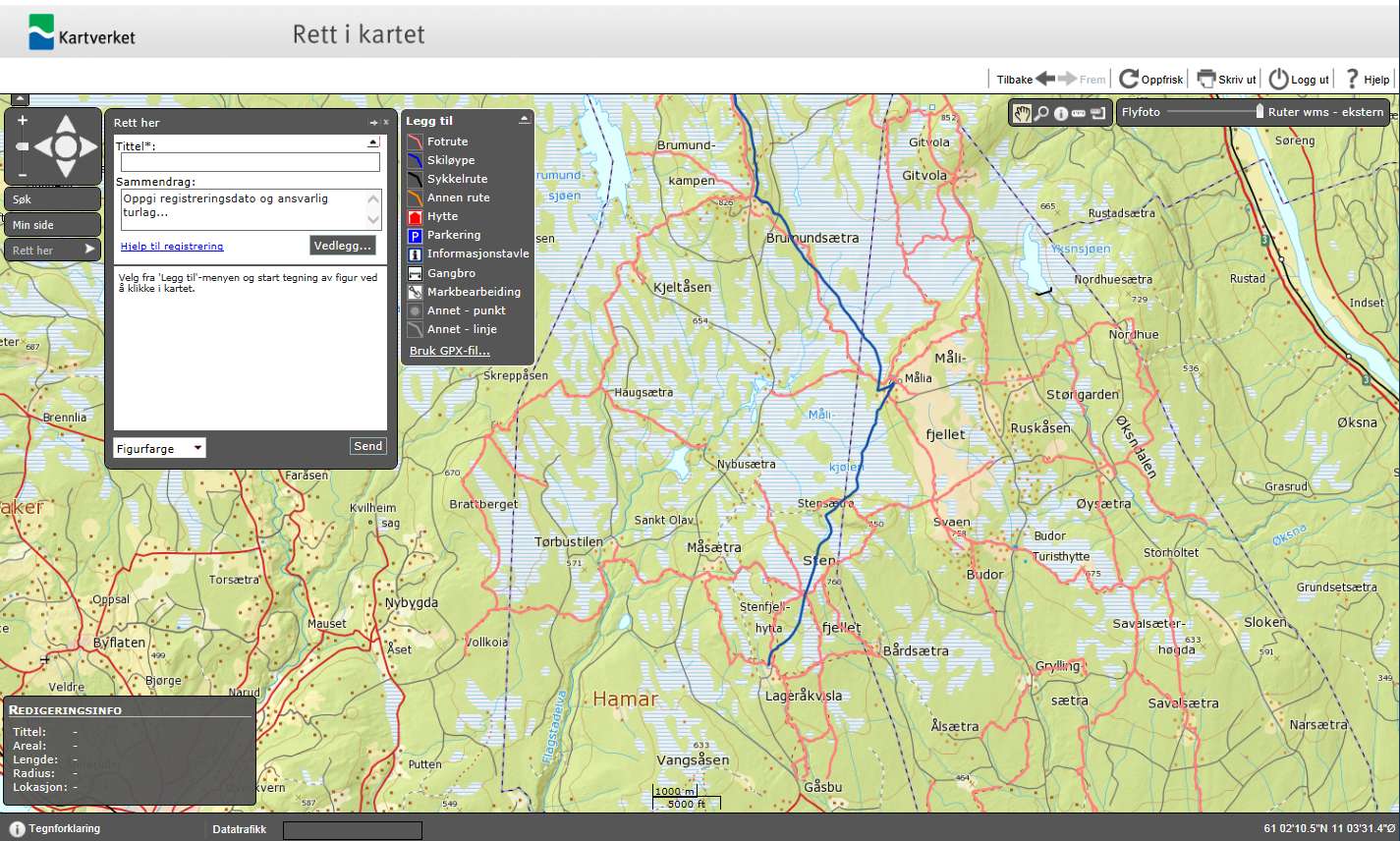Collapse the Tittel form section
This screenshot has width=1400, height=841.
373,143
